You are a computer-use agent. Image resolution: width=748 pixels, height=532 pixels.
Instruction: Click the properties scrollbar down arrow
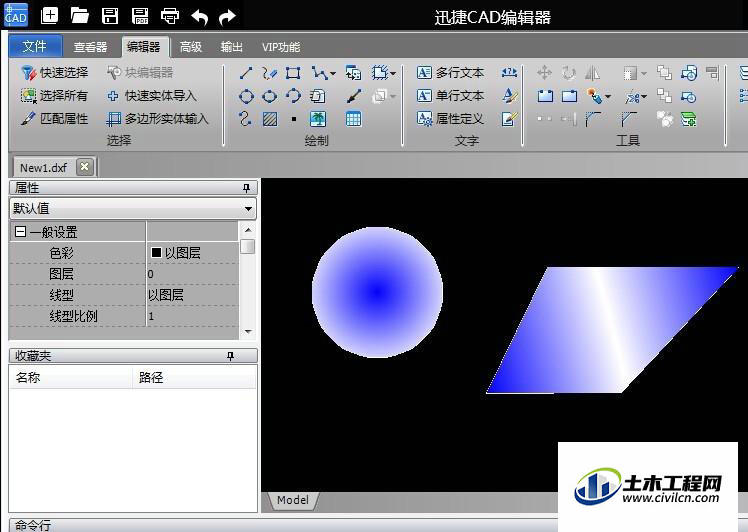[x=248, y=332]
